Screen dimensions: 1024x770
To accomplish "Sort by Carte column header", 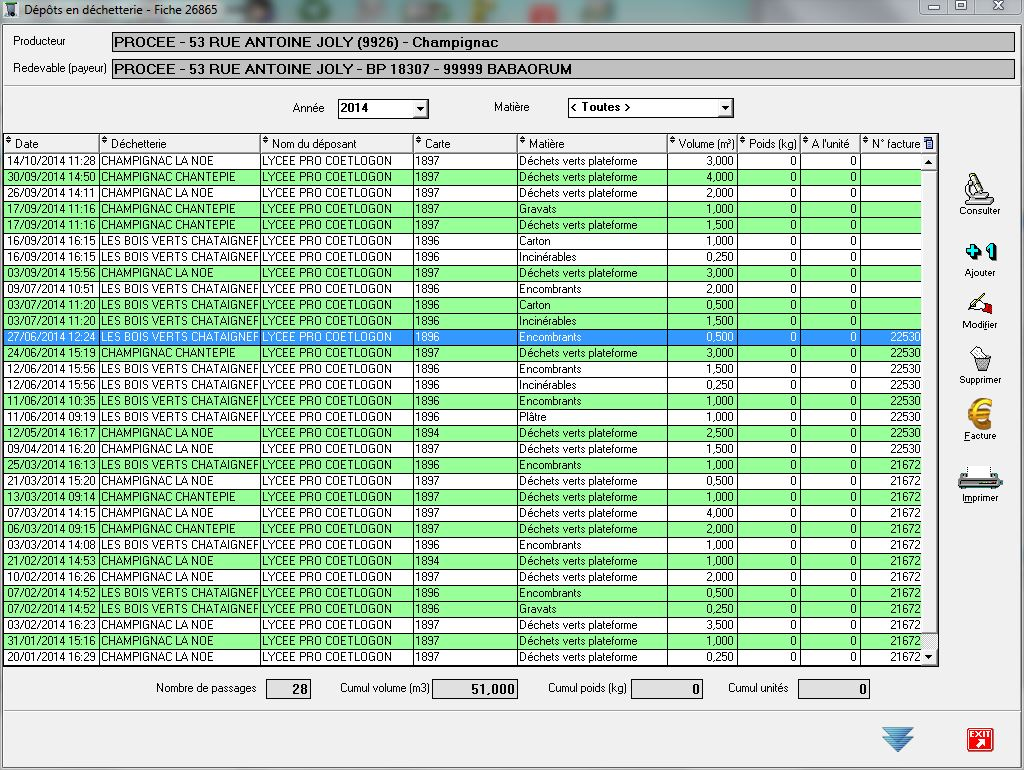I will point(465,144).
